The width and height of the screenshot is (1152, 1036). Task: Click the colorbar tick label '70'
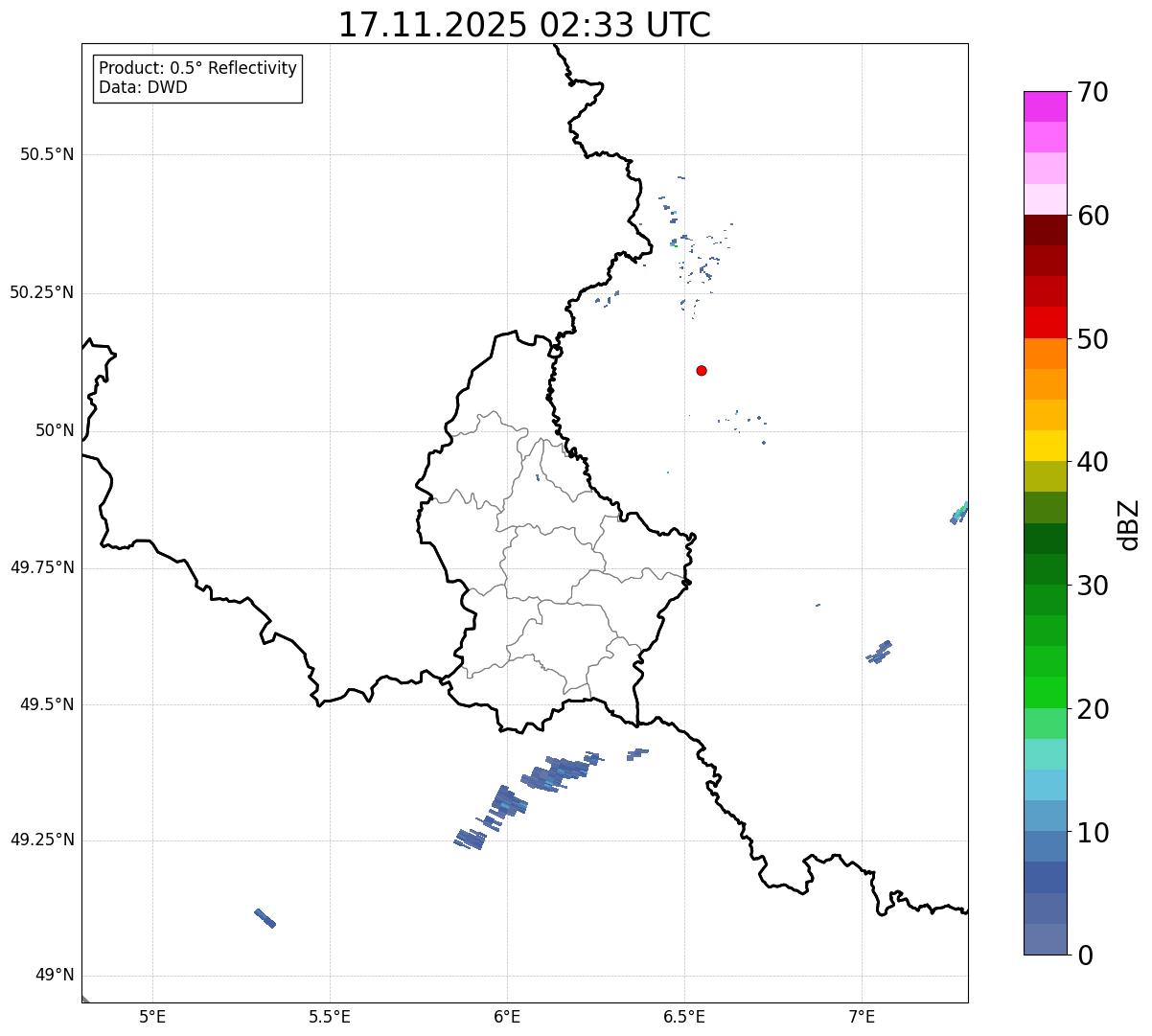tap(1093, 93)
